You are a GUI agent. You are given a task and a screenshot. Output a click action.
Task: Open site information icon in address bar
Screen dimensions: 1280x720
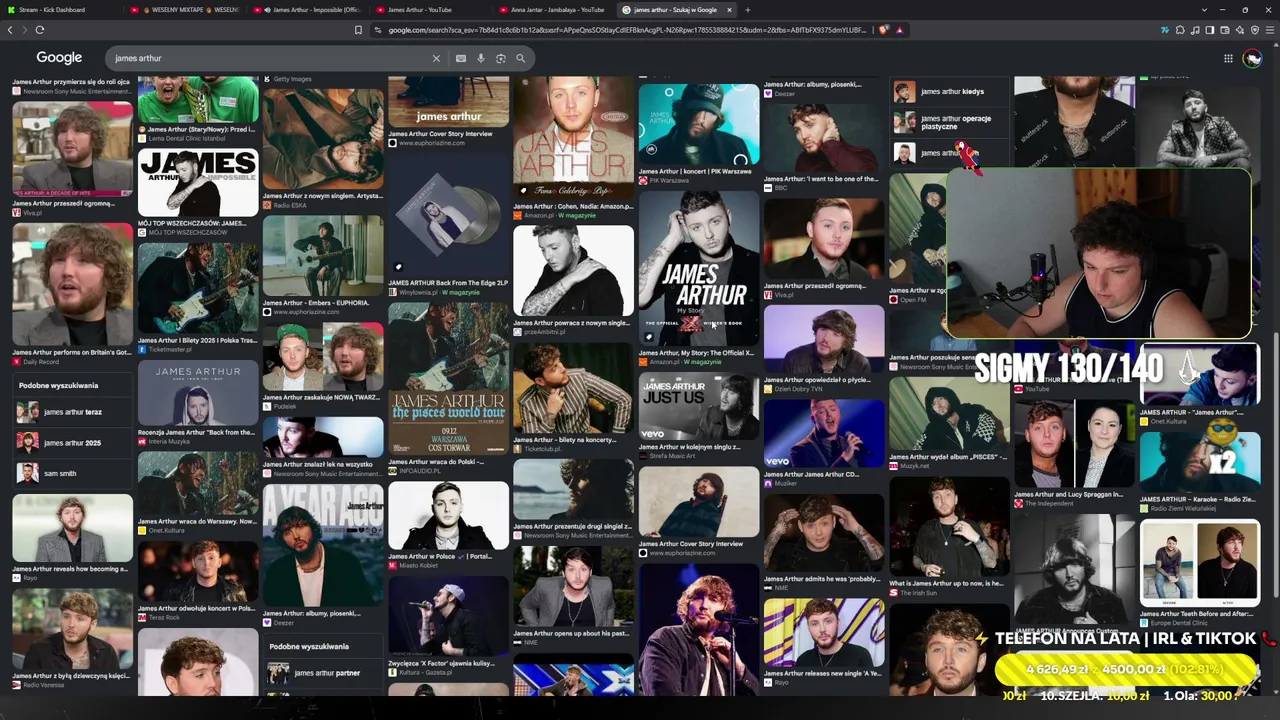(378, 30)
